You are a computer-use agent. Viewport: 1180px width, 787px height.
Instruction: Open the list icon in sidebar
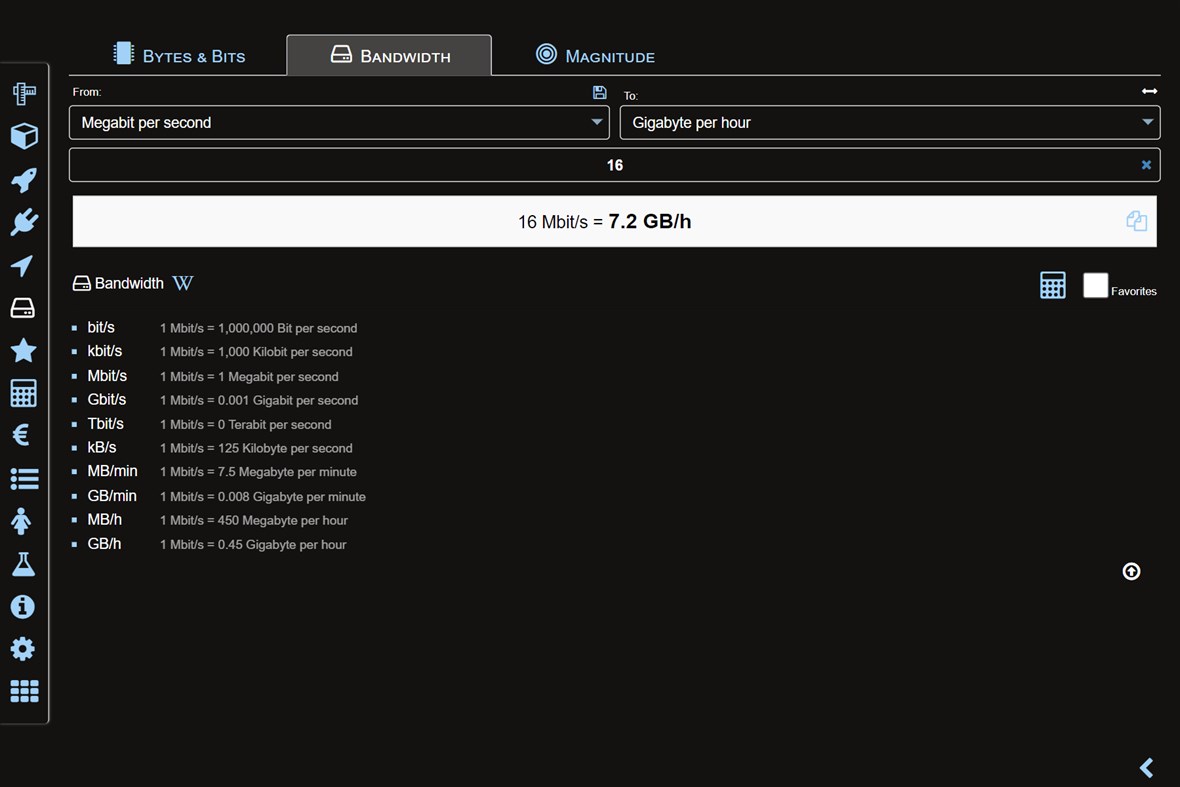pyautogui.click(x=23, y=479)
